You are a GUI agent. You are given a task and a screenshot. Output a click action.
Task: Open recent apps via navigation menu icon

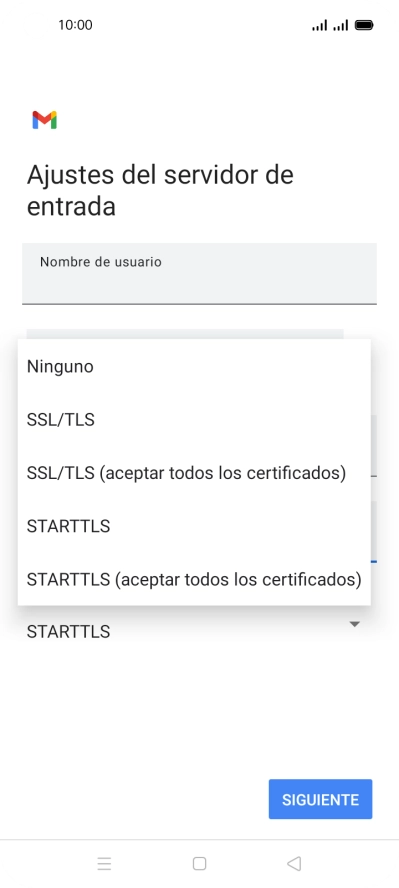(104, 864)
